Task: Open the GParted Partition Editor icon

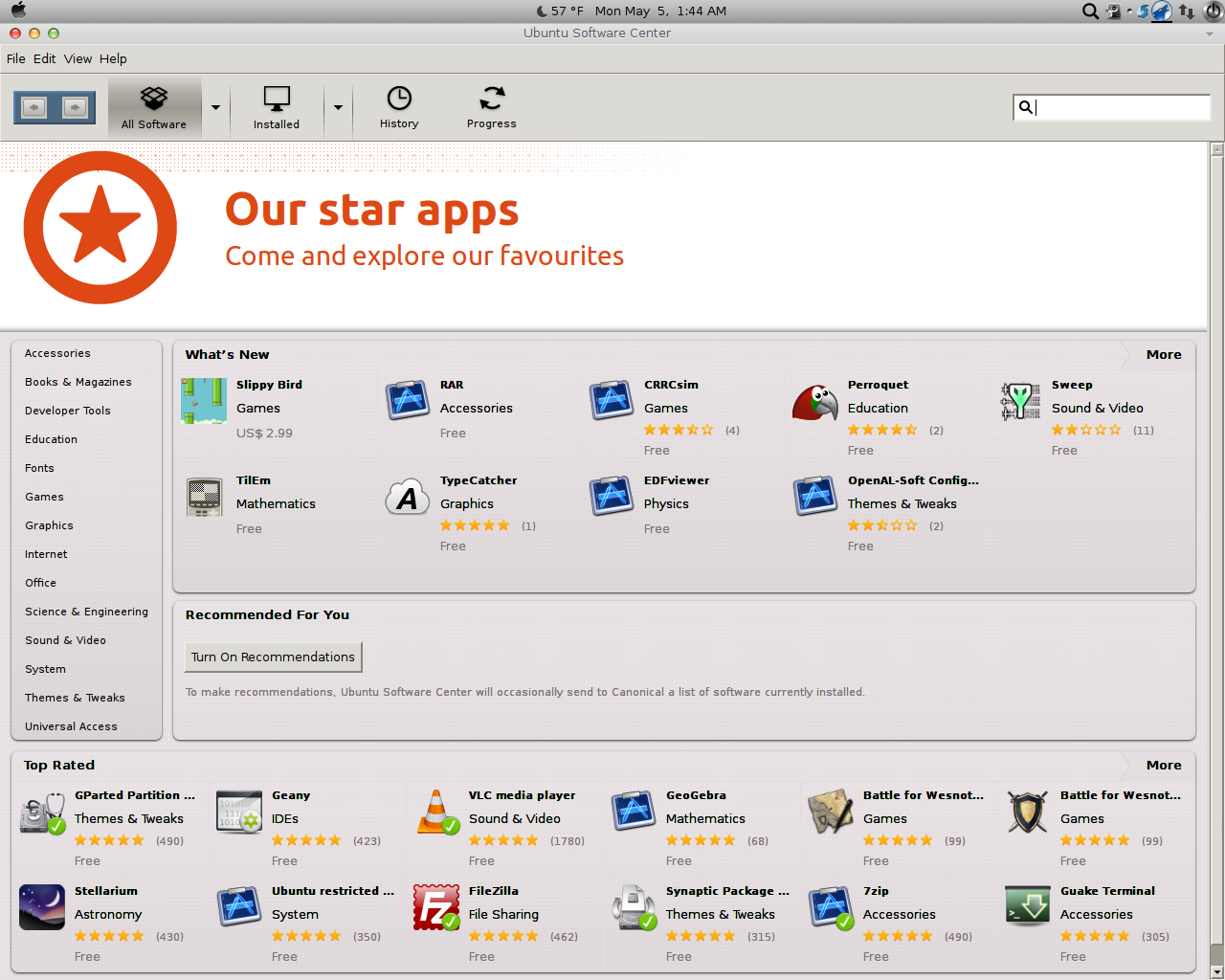Action: coord(42,812)
